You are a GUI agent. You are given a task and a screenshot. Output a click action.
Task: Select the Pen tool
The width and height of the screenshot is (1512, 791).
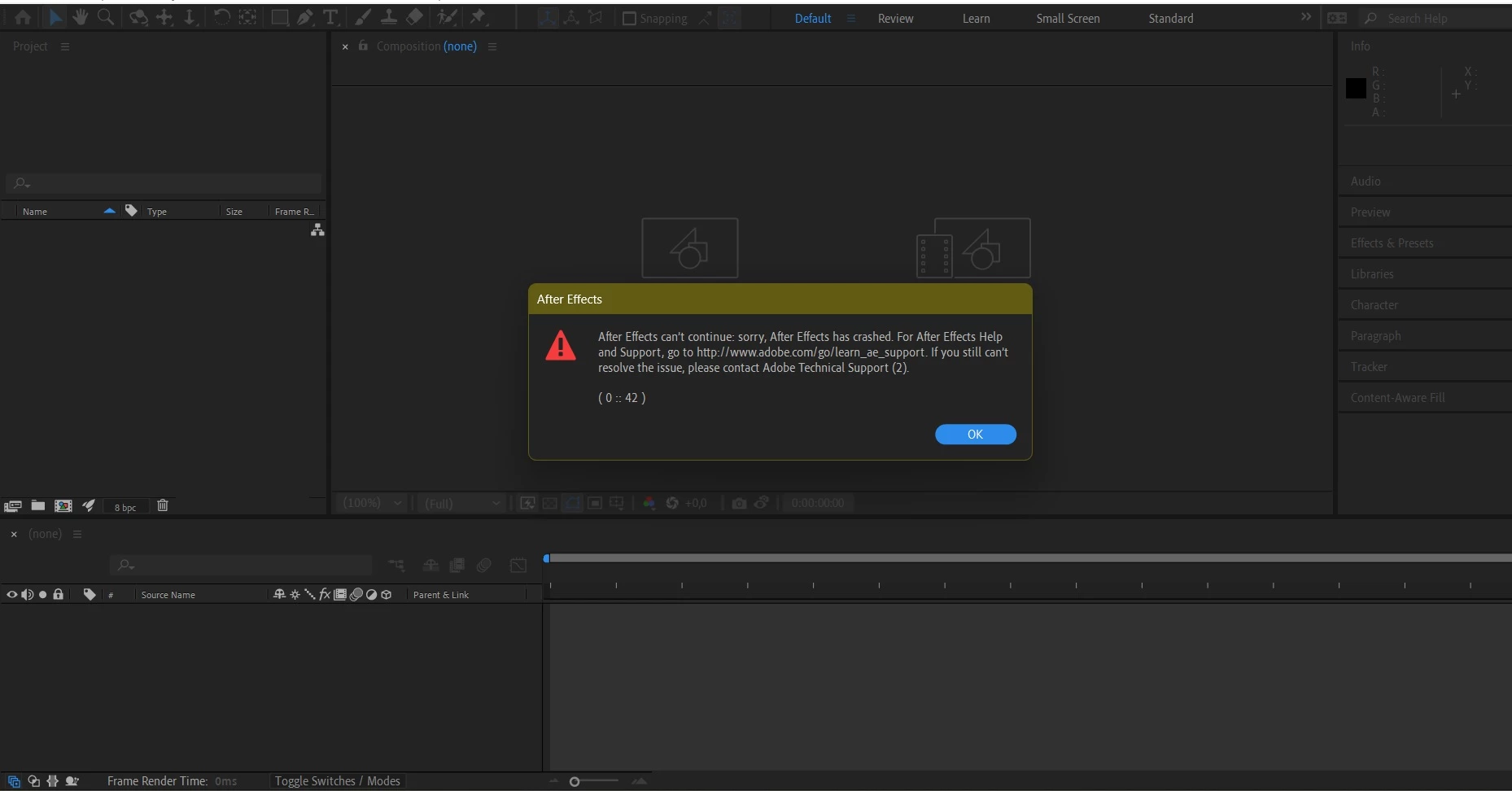click(x=305, y=17)
